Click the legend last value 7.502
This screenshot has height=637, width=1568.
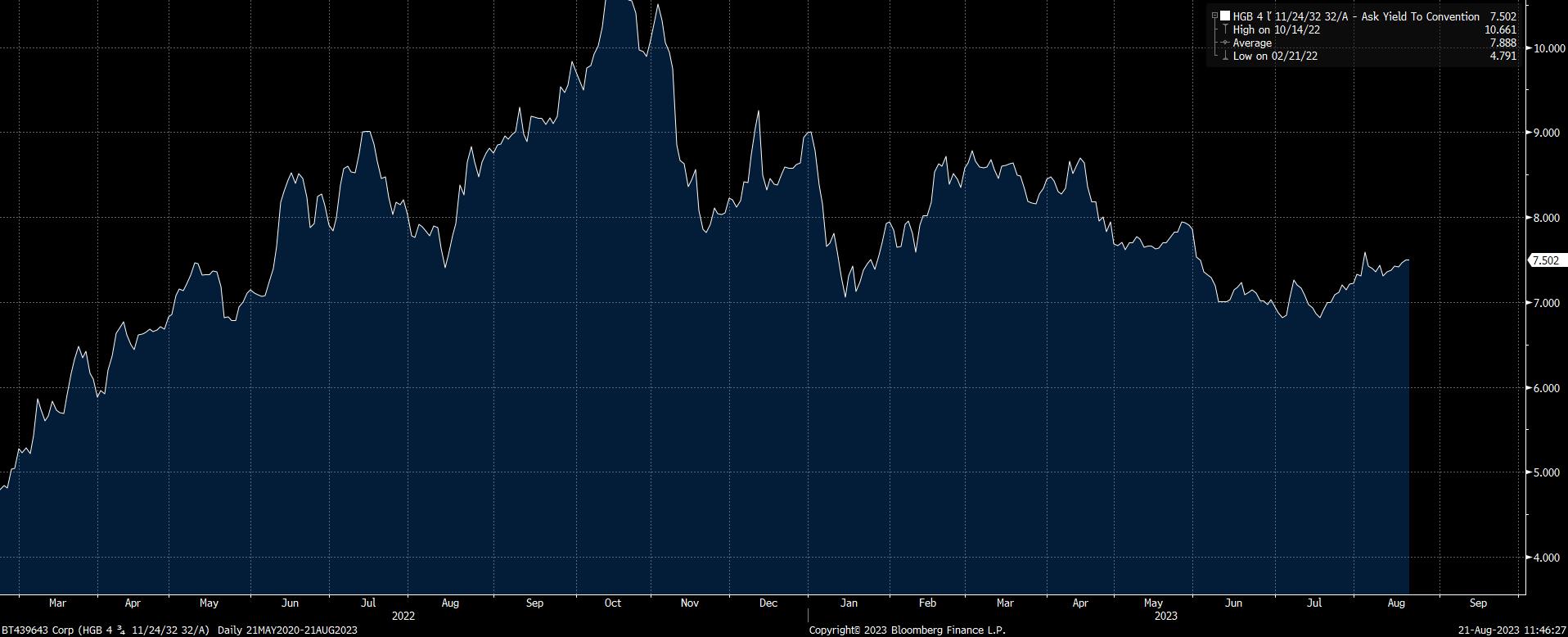(1503, 16)
